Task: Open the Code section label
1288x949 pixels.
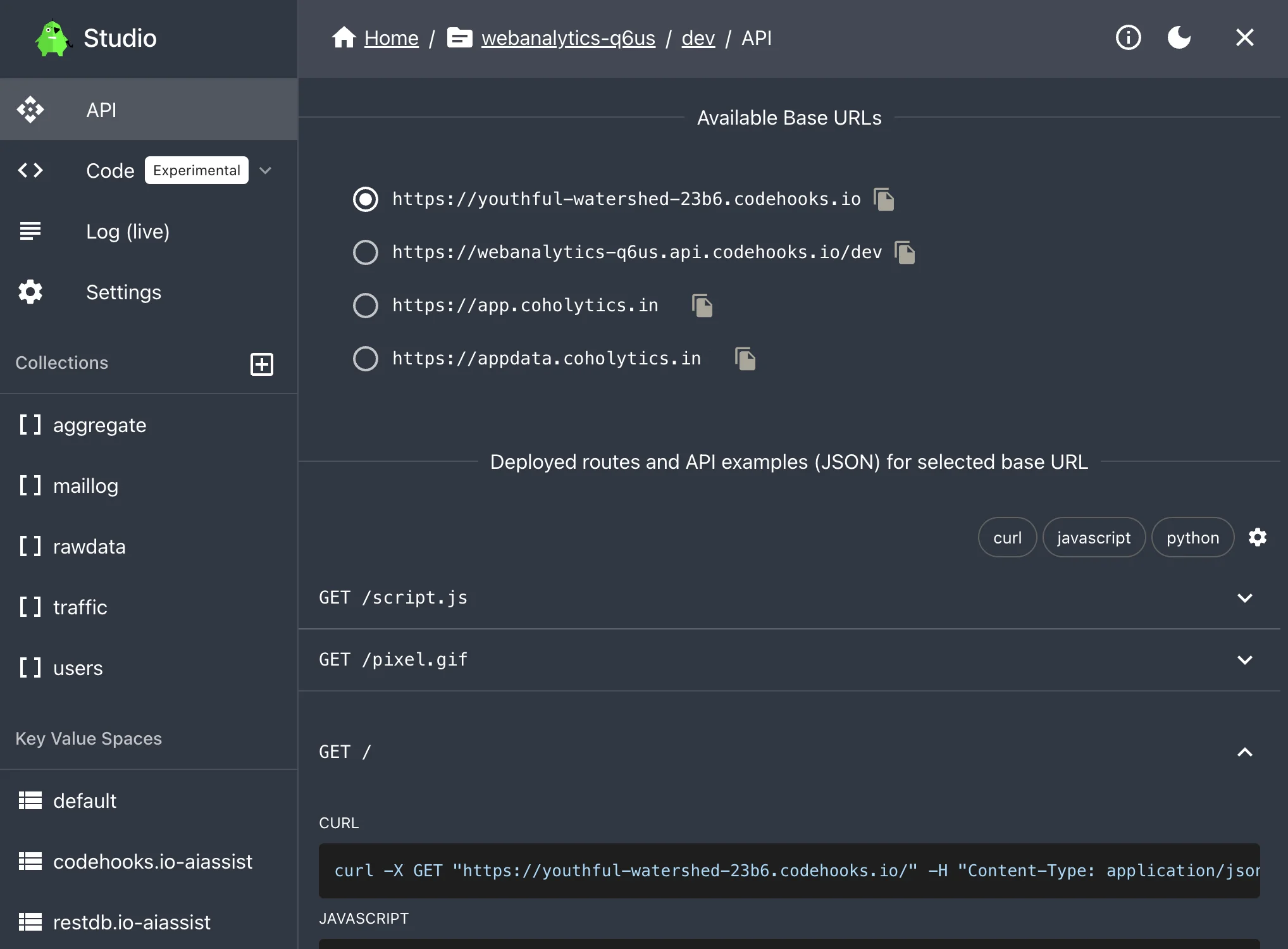Action: click(110, 171)
